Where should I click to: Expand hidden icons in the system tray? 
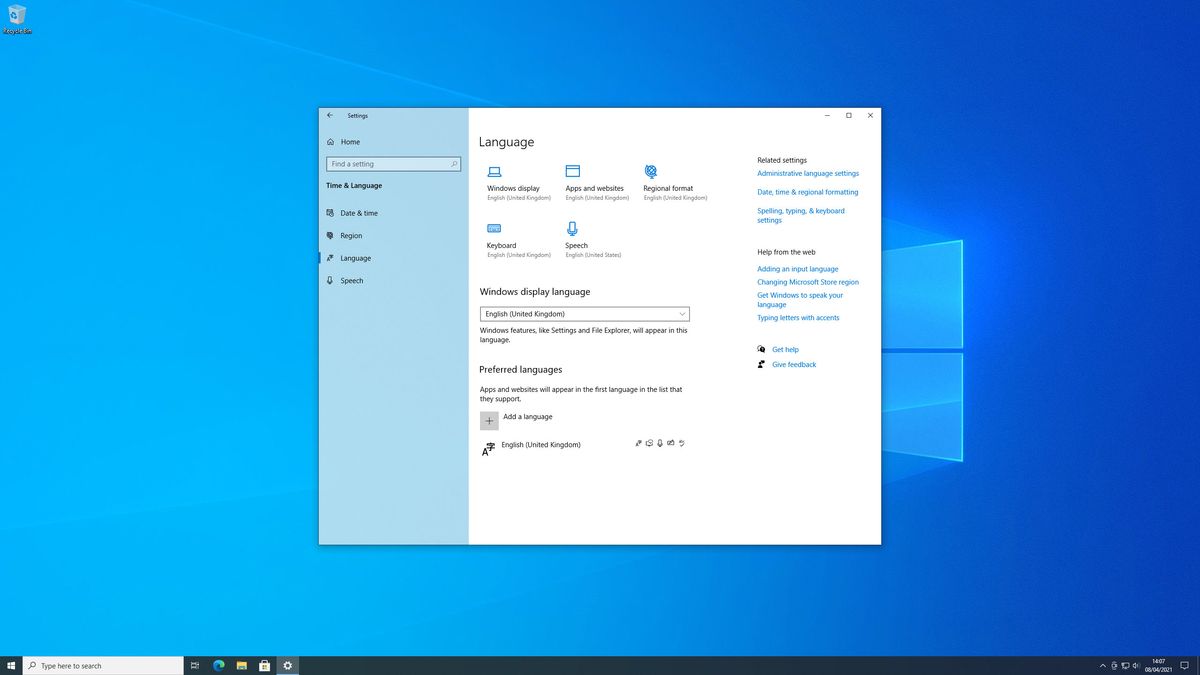1102,665
